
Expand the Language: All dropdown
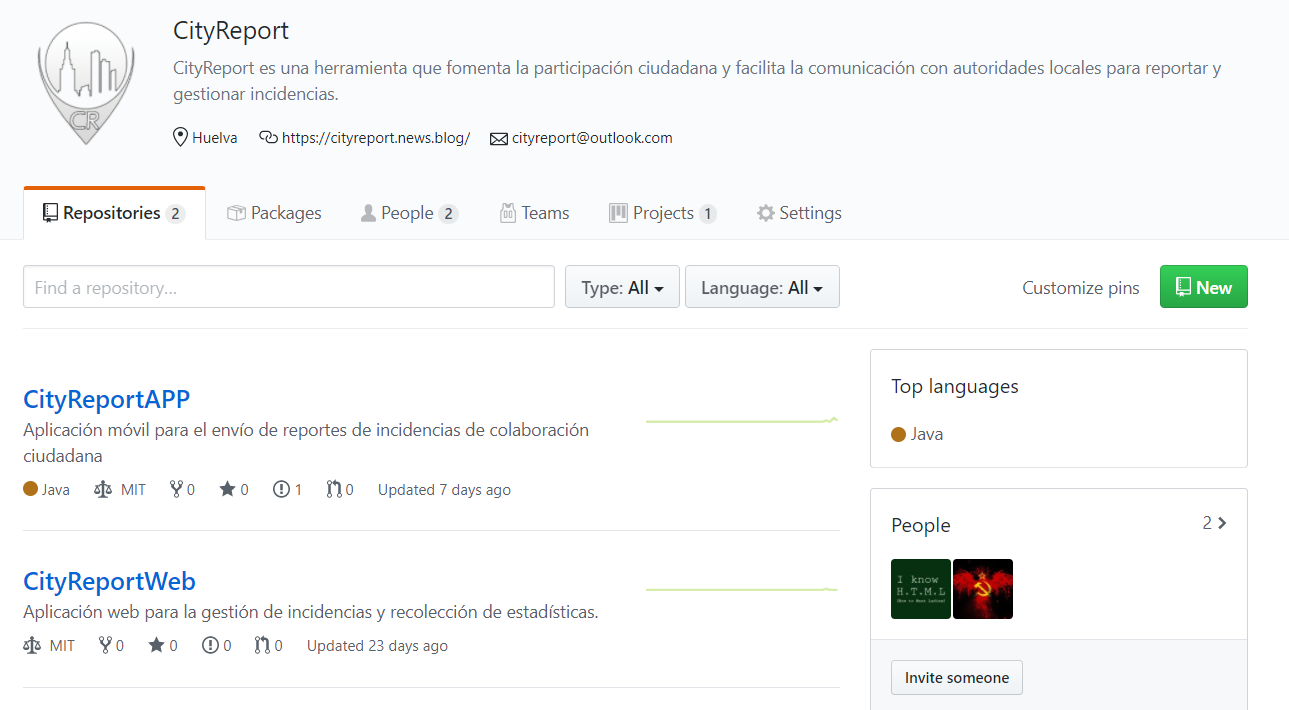pos(762,287)
